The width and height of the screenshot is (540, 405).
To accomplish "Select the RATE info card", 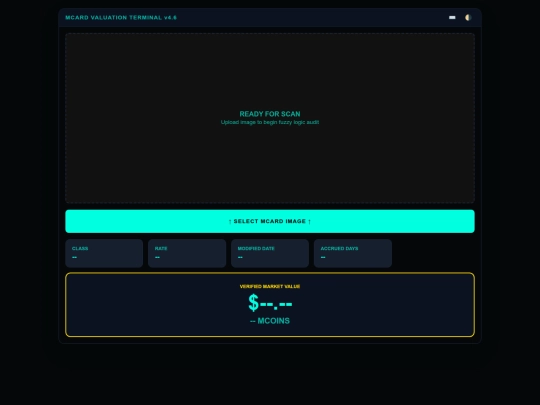I will coord(187,253).
